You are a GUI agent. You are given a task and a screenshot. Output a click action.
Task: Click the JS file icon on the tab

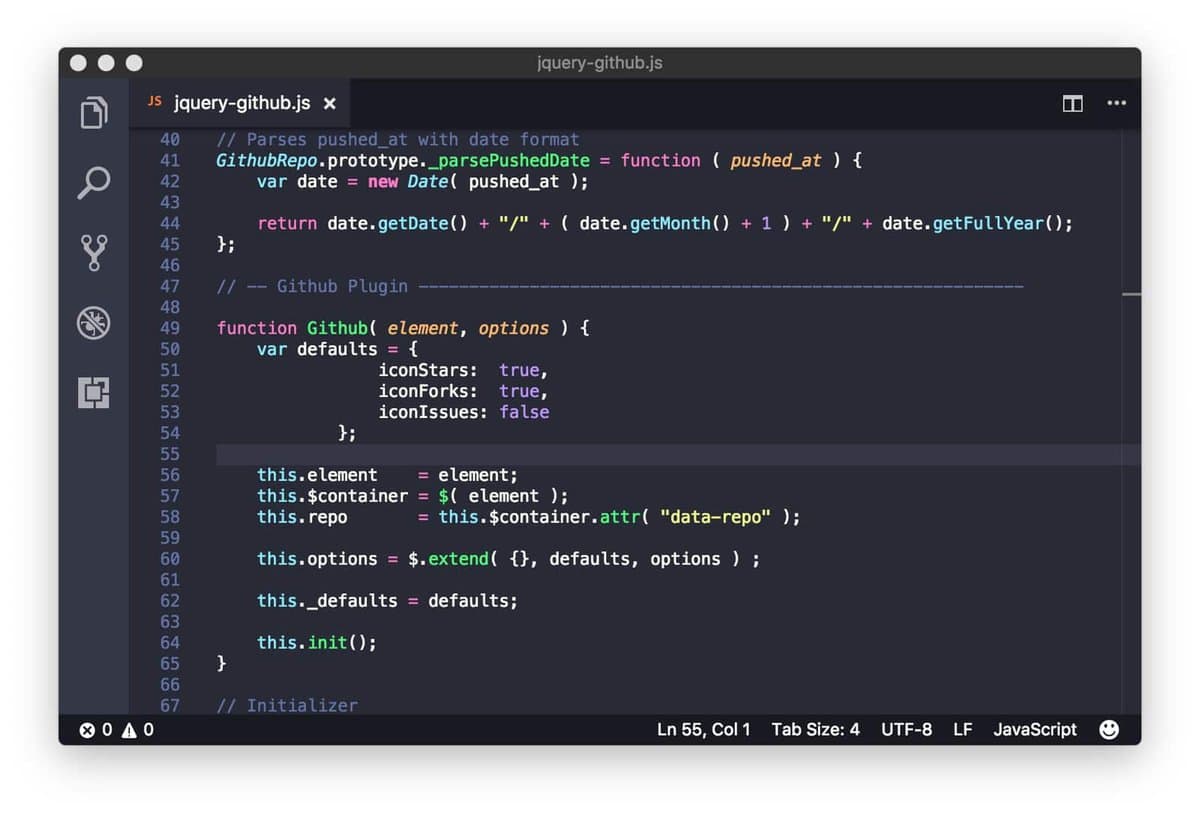pyautogui.click(x=154, y=102)
